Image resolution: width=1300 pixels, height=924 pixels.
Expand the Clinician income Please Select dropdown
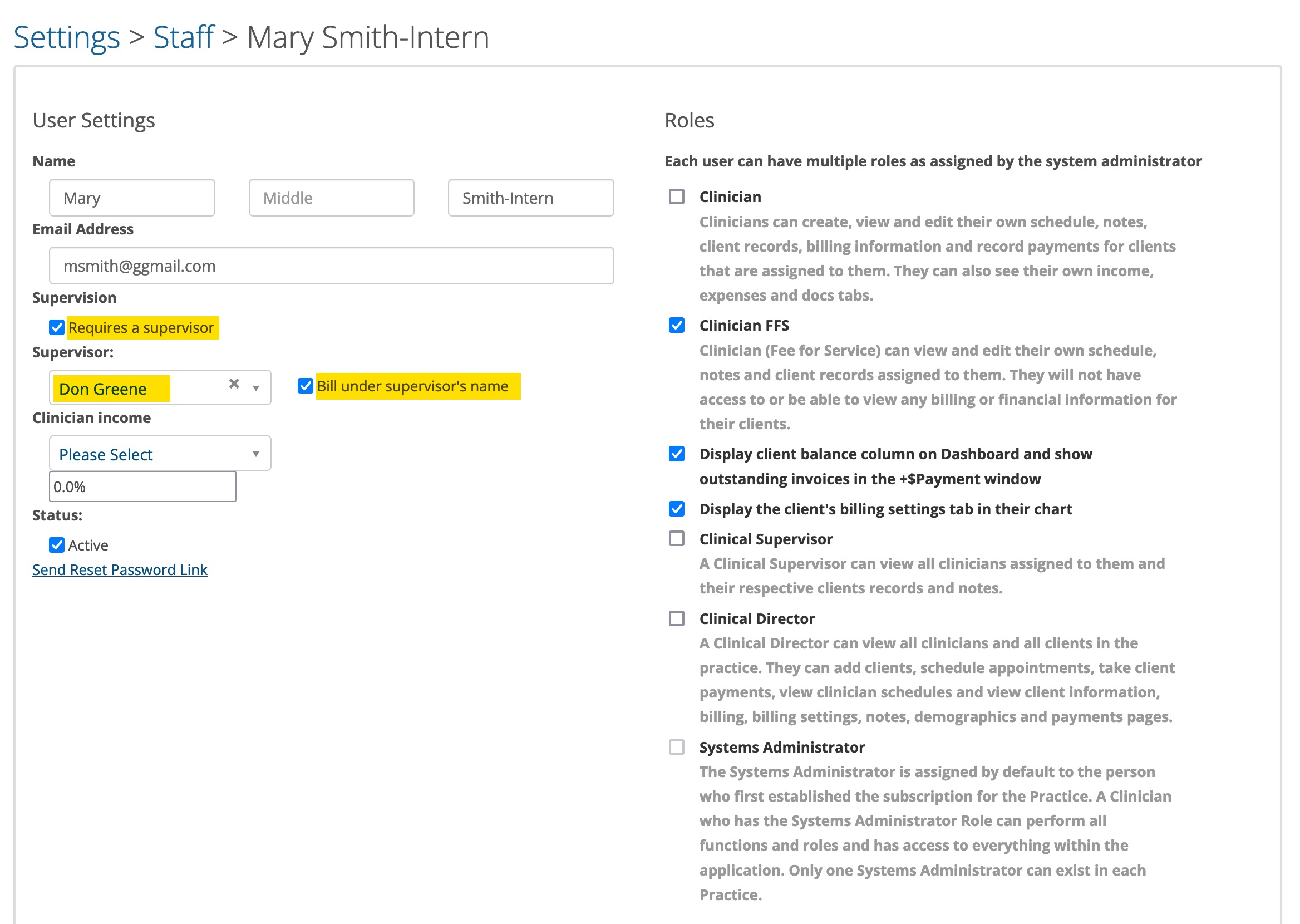(x=160, y=454)
